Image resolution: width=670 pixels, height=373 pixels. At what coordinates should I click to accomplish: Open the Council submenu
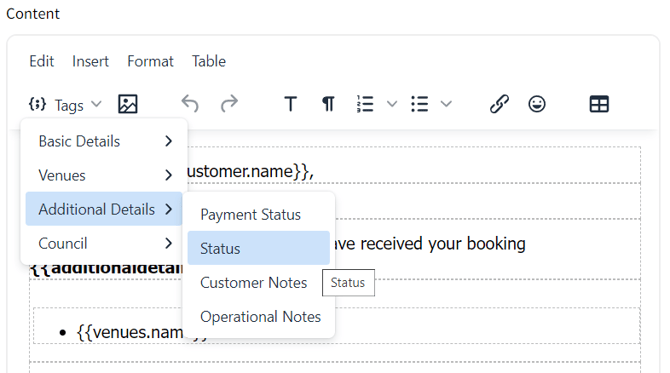tap(104, 244)
